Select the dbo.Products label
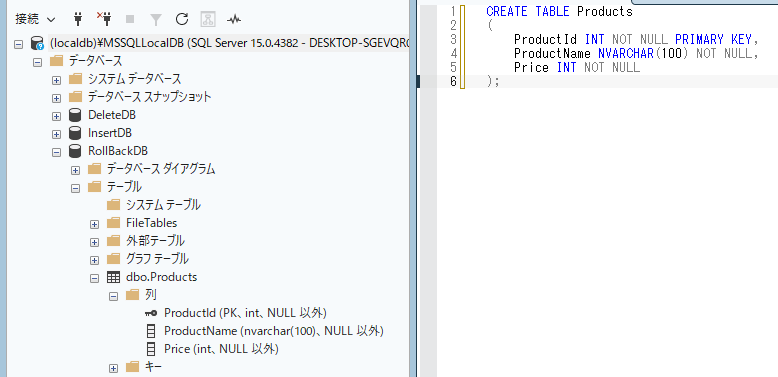The width and height of the screenshot is (778, 377). pyautogui.click(x=161, y=277)
